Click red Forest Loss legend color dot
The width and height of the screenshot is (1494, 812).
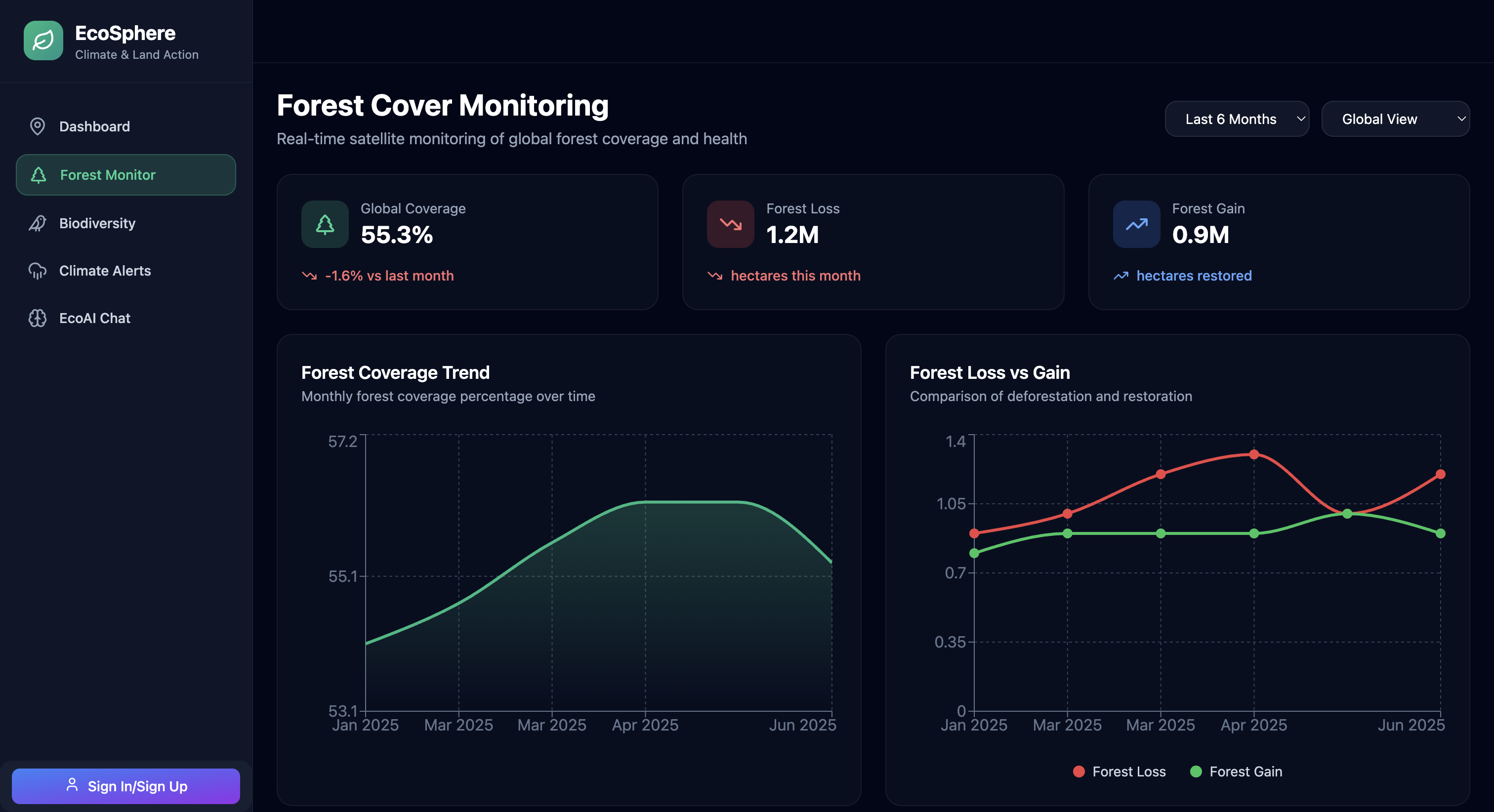(x=1079, y=771)
